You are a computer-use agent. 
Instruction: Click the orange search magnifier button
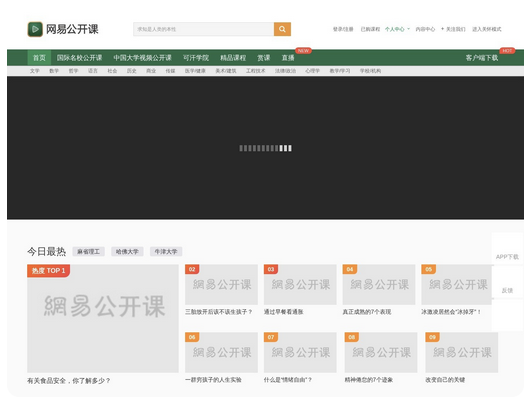(x=282, y=29)
